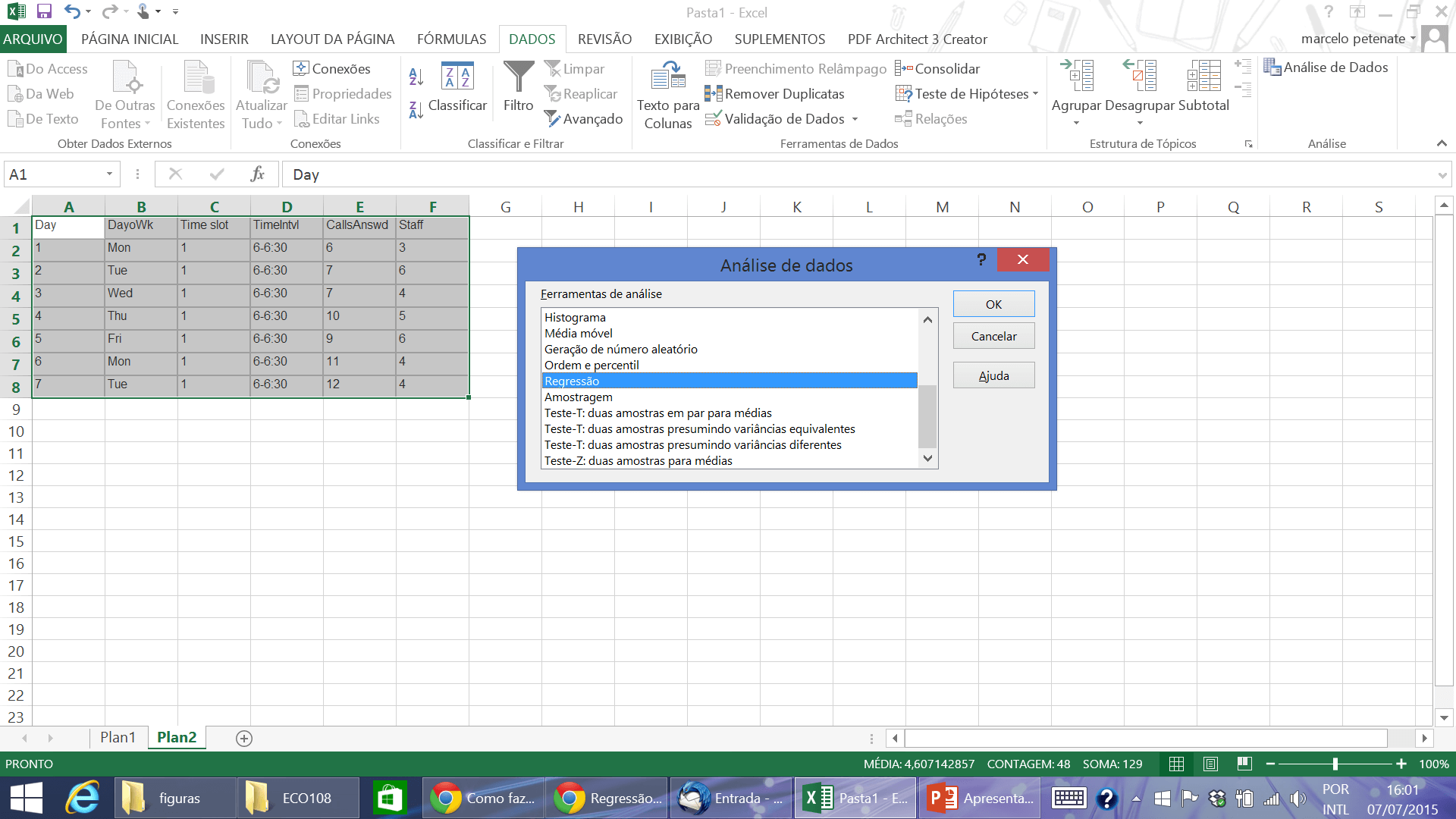Click the De Texto import button
This screenshot has width=1456, height=819.
pos(43,119)
